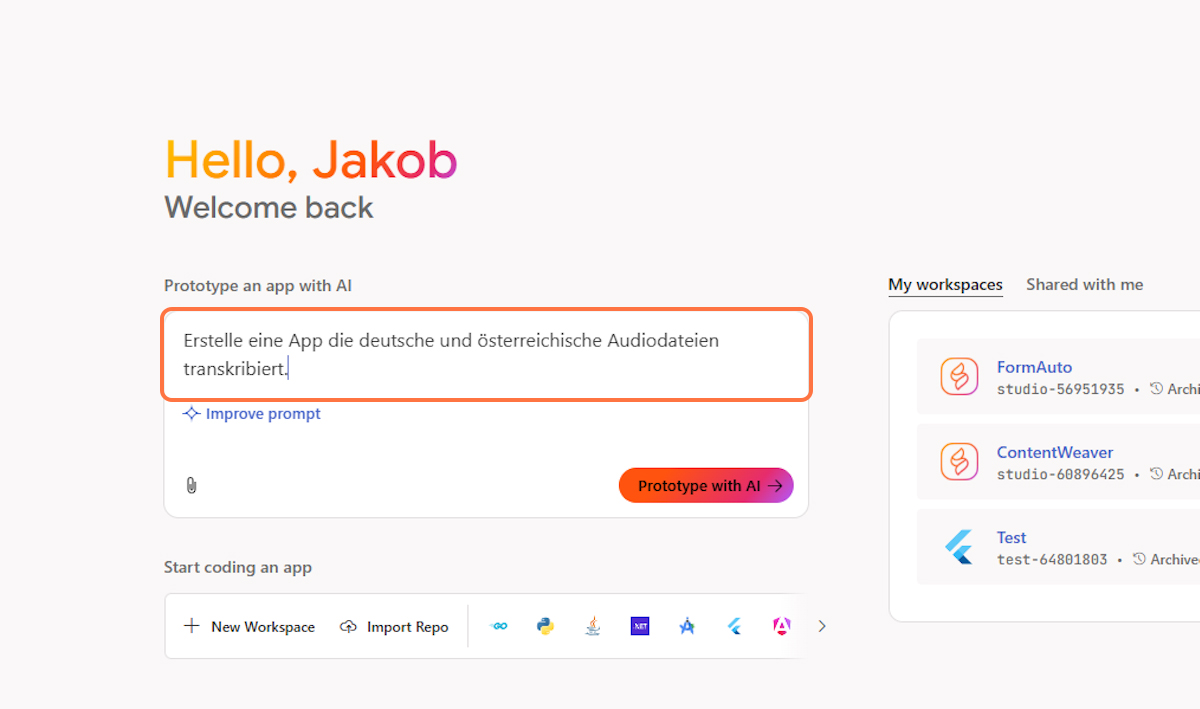
Task: Expand more framework templates with the chevron
Action: pyautogui.click(x=821, y=626)
